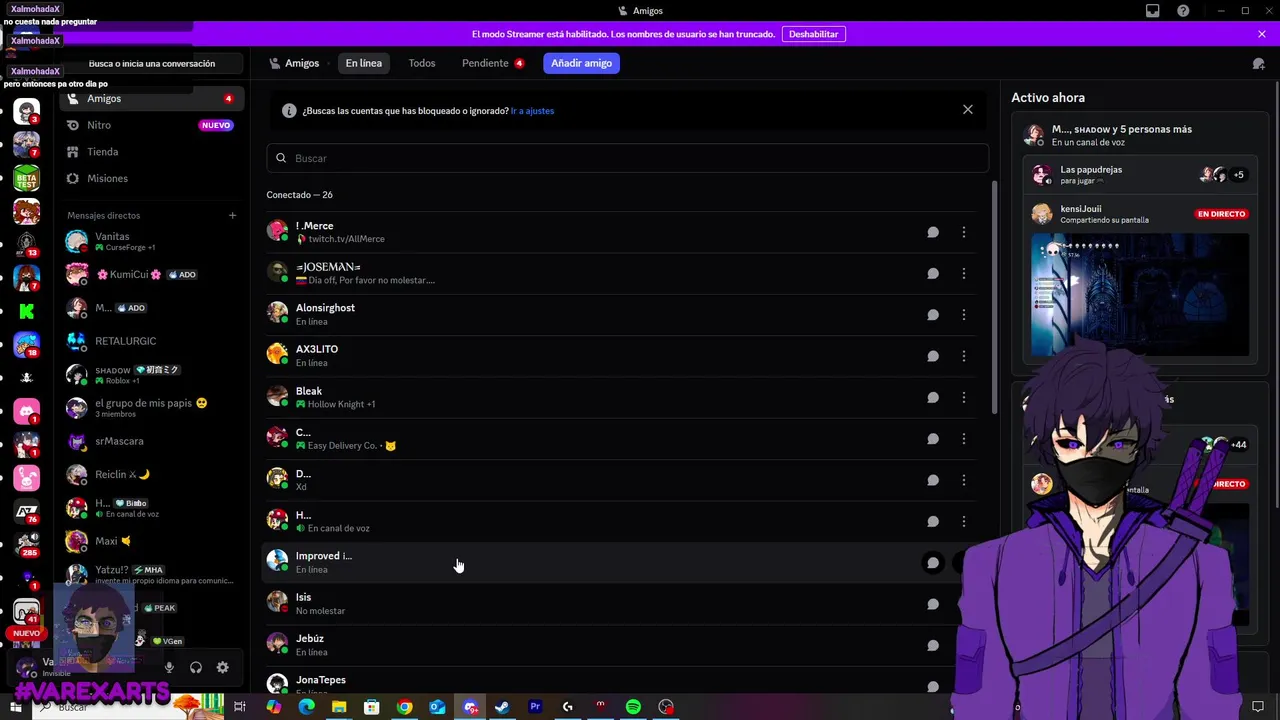Screen dimensions: 1280x720
Task: Open Misiones in the sidebar
Action: (x=150, y=178)
